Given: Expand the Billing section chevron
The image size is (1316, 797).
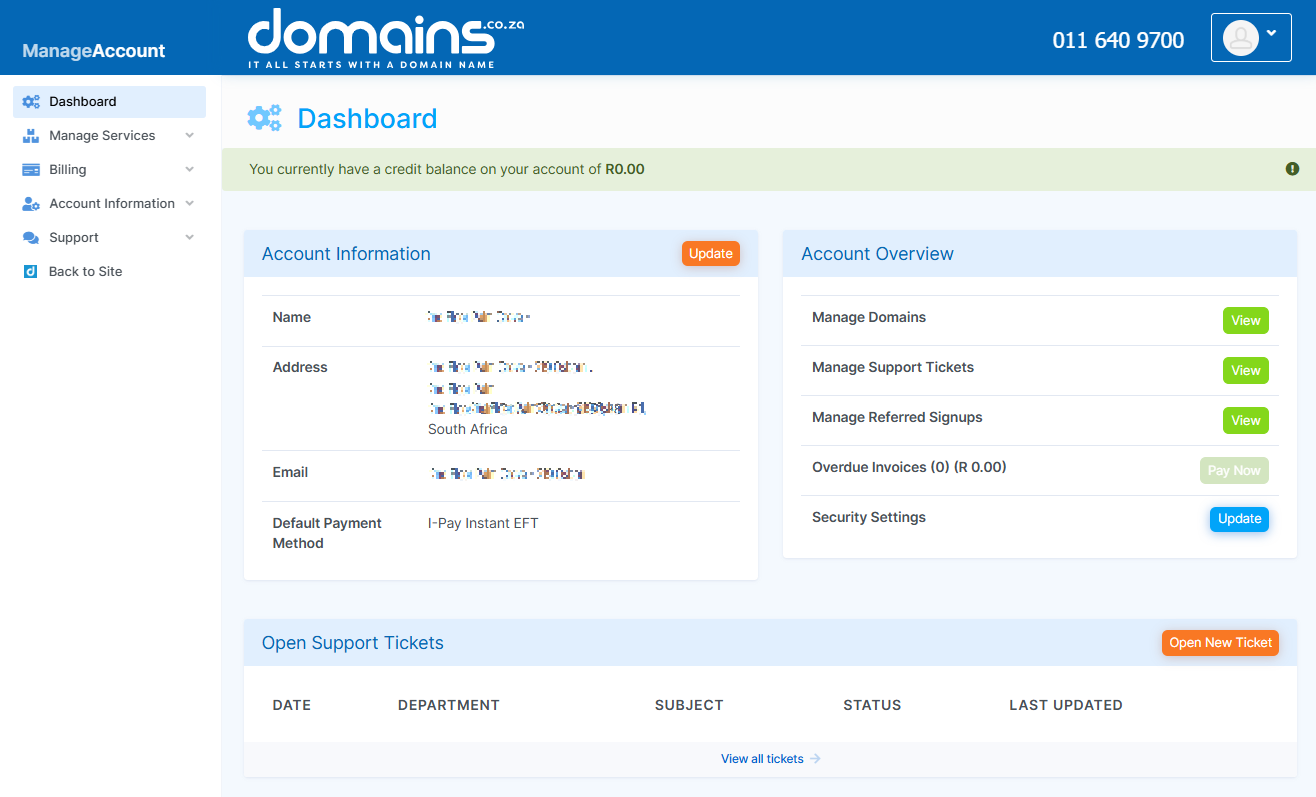Looking at the screenshot, I should point(190,169).
